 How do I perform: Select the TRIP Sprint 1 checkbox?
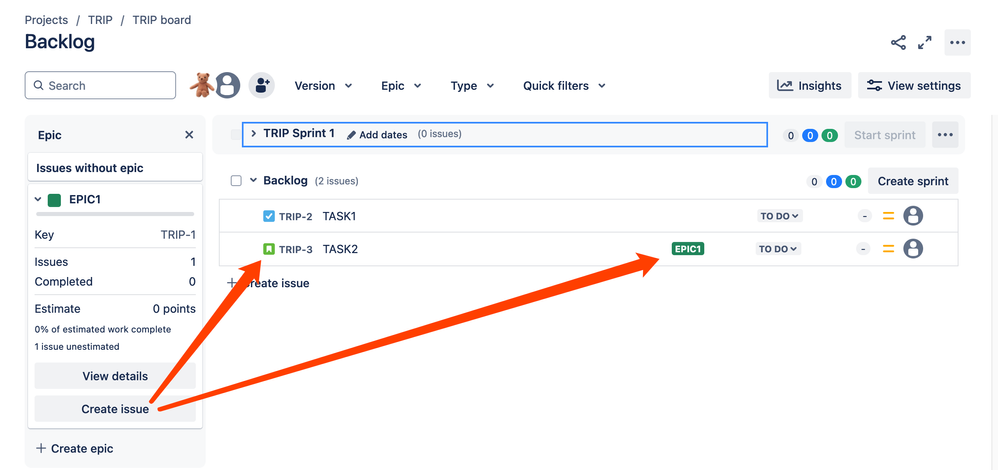coord(236,134)
